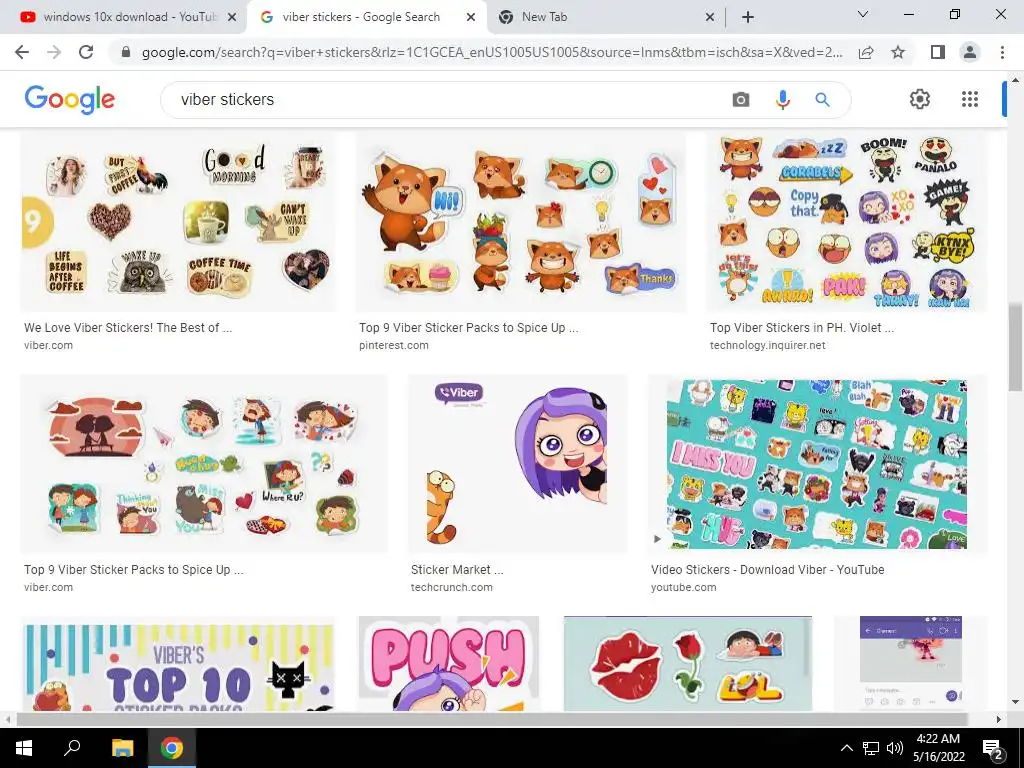Open the notification action center
Image resolution: width=1024 pixels, height=768 pixels.
click(993, 748)
